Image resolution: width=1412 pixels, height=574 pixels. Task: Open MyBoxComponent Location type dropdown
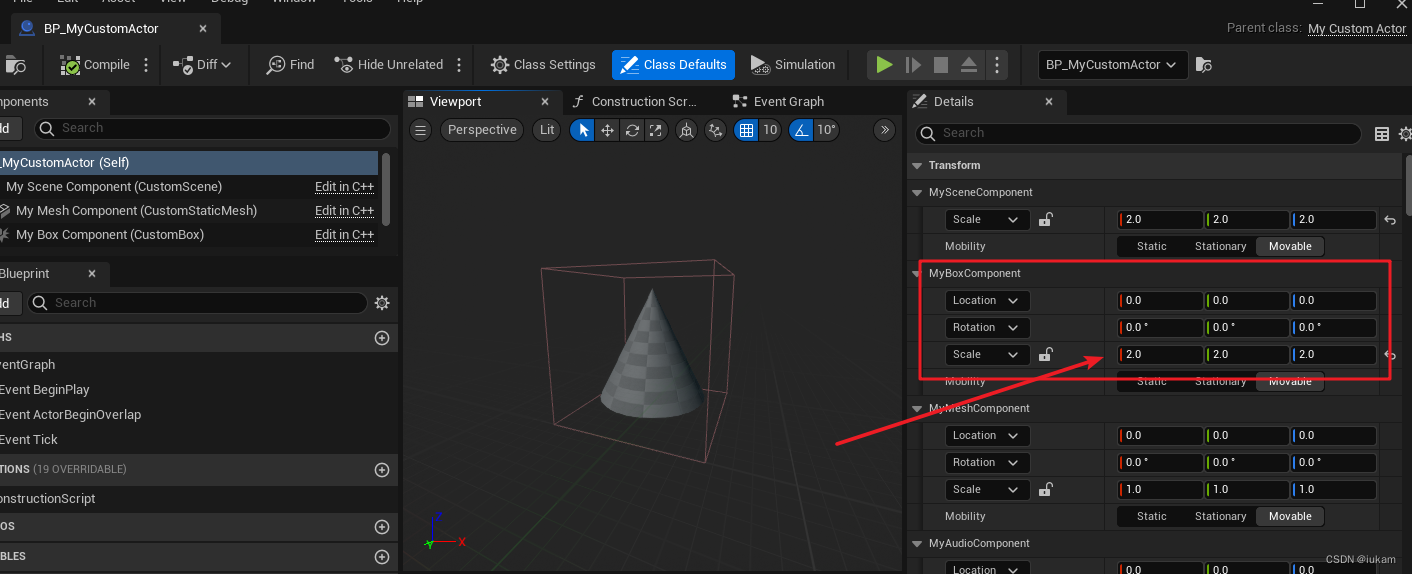coord(987,301)
